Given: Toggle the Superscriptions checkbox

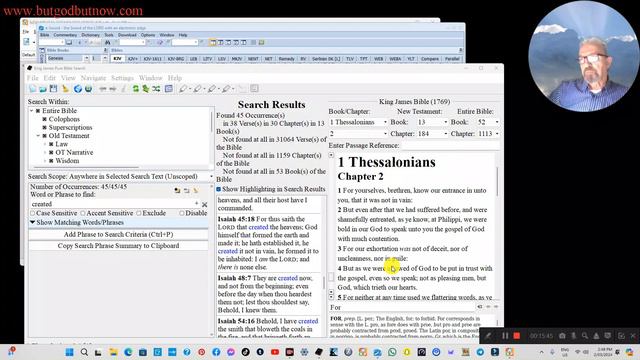Looking at the screenshot, I should 44,127.
